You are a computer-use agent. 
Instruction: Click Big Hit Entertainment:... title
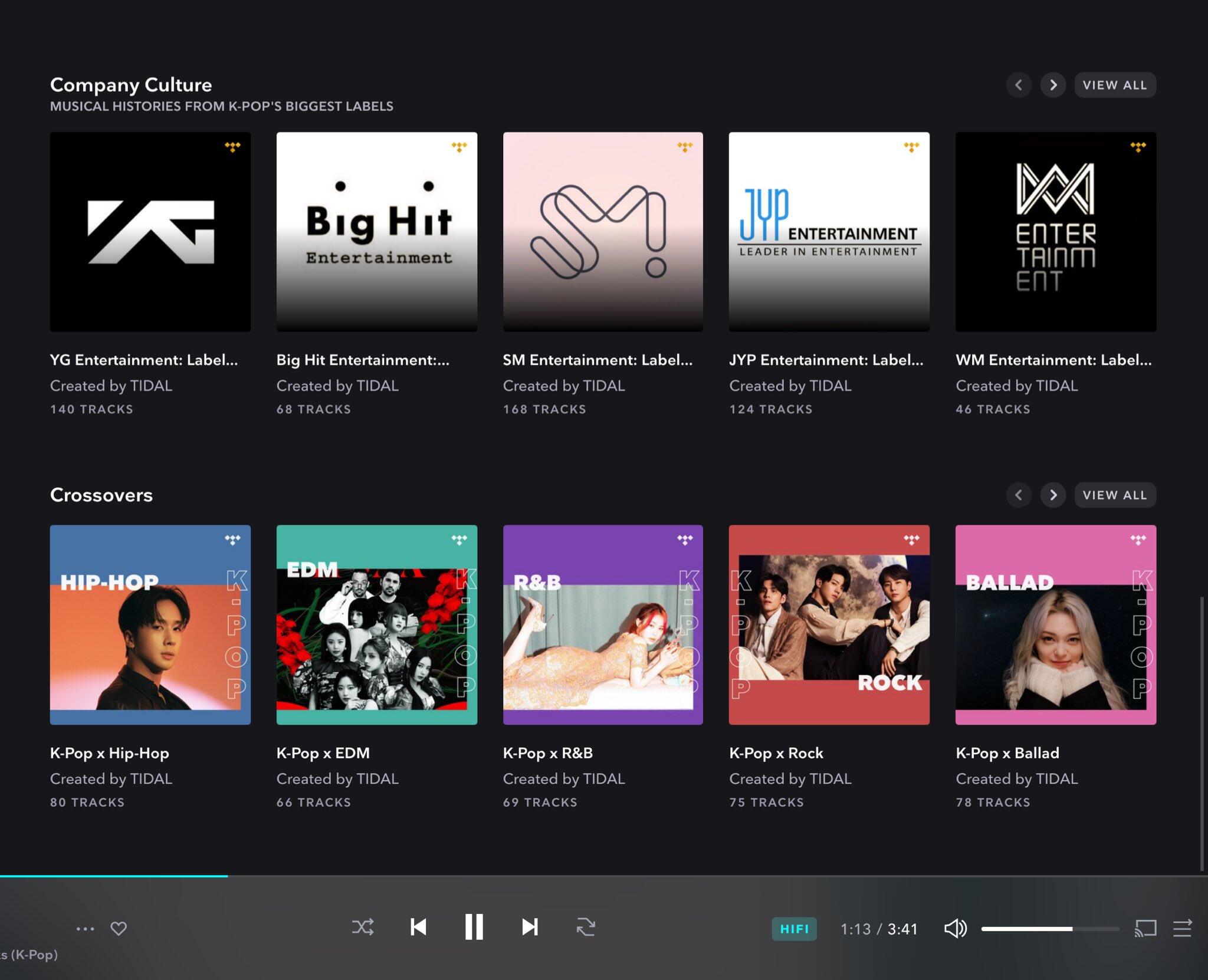click(x=363, y=360)
